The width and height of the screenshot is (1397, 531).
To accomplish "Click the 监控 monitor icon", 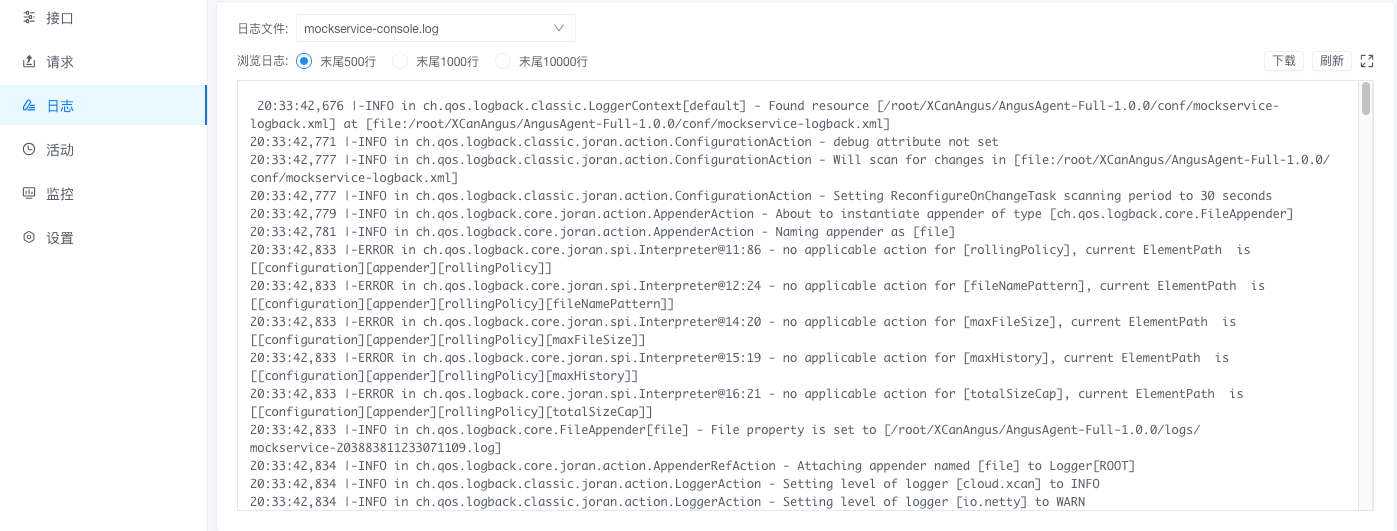I will pos(29,194).
